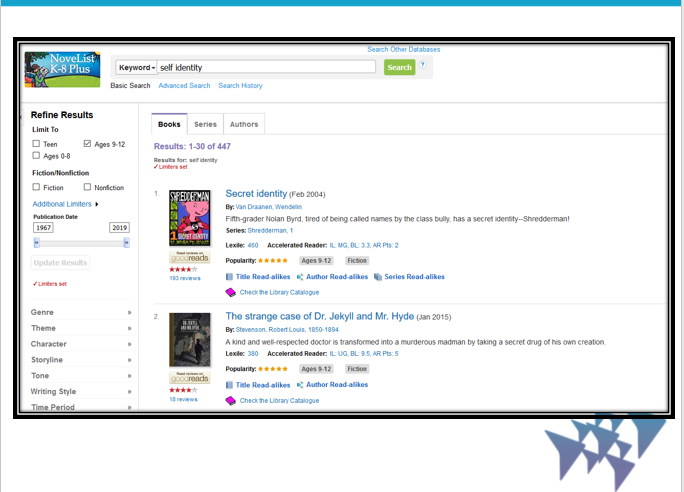684x492 pixels.
Task: Click the left publication date slider handle
Action: click(37, 243)
